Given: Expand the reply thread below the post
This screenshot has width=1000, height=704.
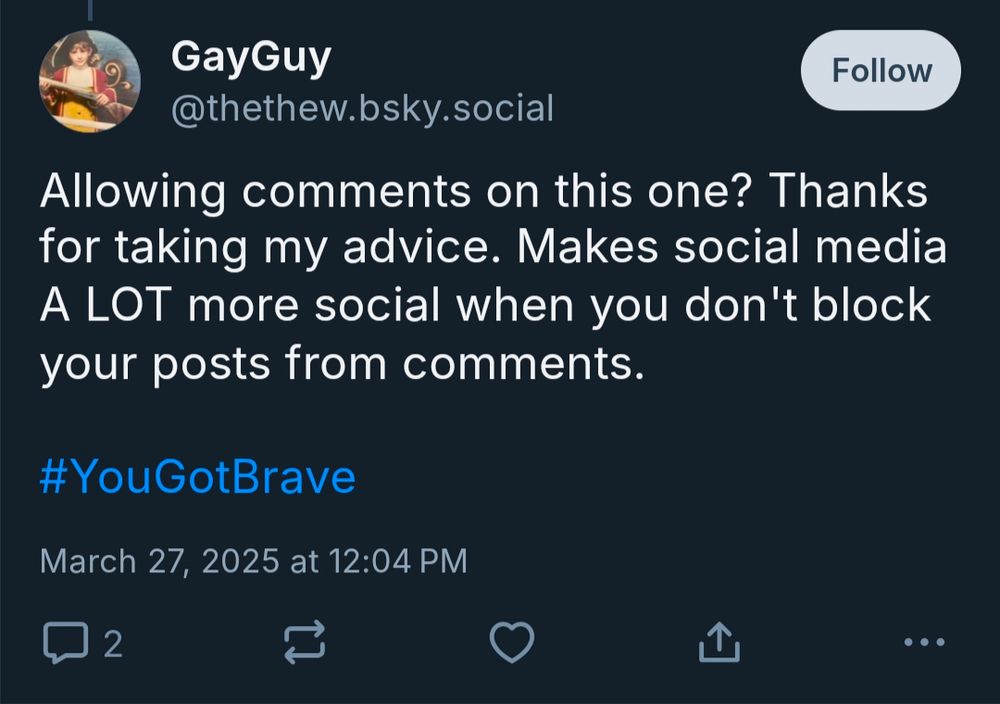Looking at the screenshot, I should [x=67, y=640].
